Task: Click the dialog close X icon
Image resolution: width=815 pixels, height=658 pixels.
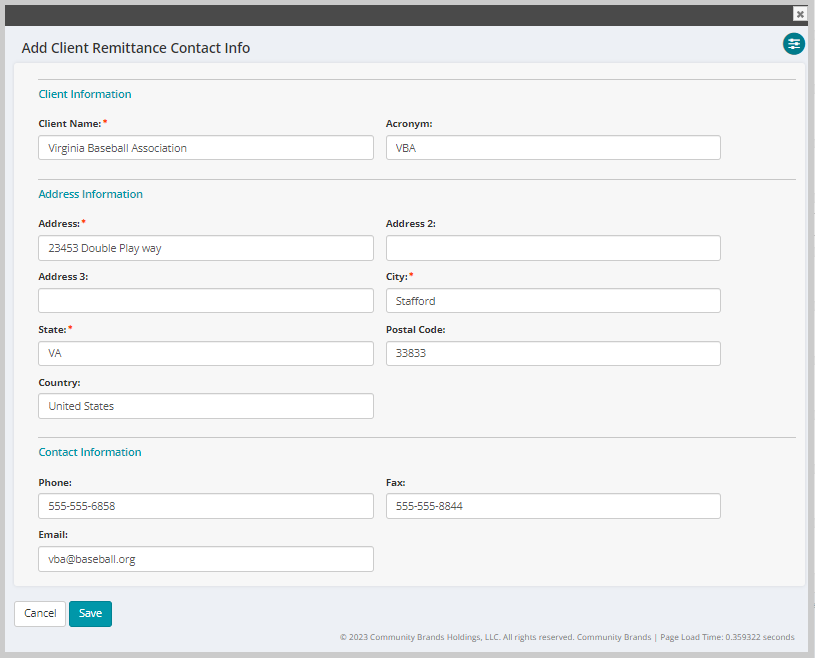Action: coord(799,14)
